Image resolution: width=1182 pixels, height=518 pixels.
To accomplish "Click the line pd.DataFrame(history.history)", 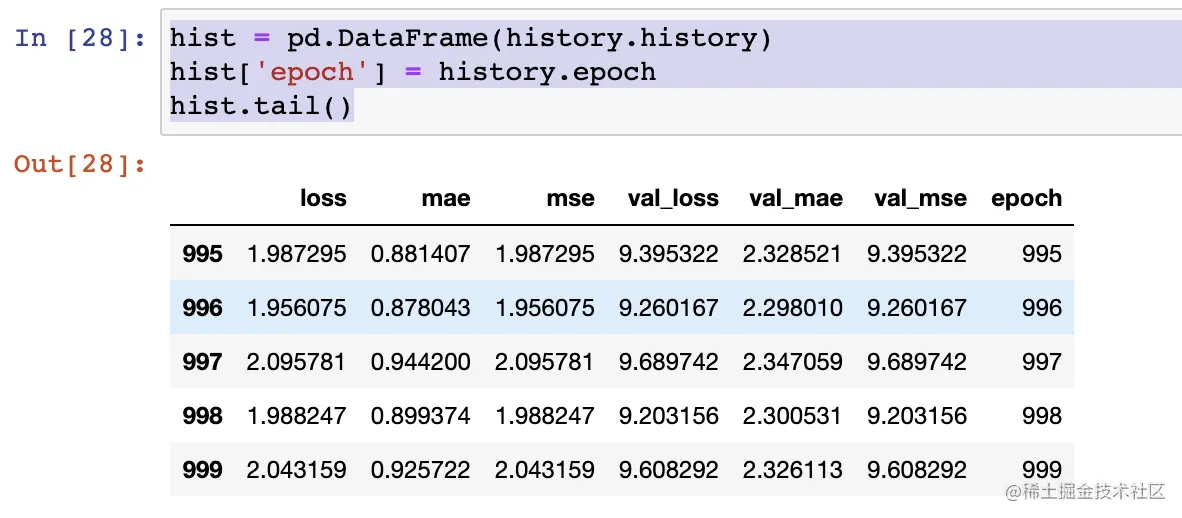I will (x=529, y=38).
